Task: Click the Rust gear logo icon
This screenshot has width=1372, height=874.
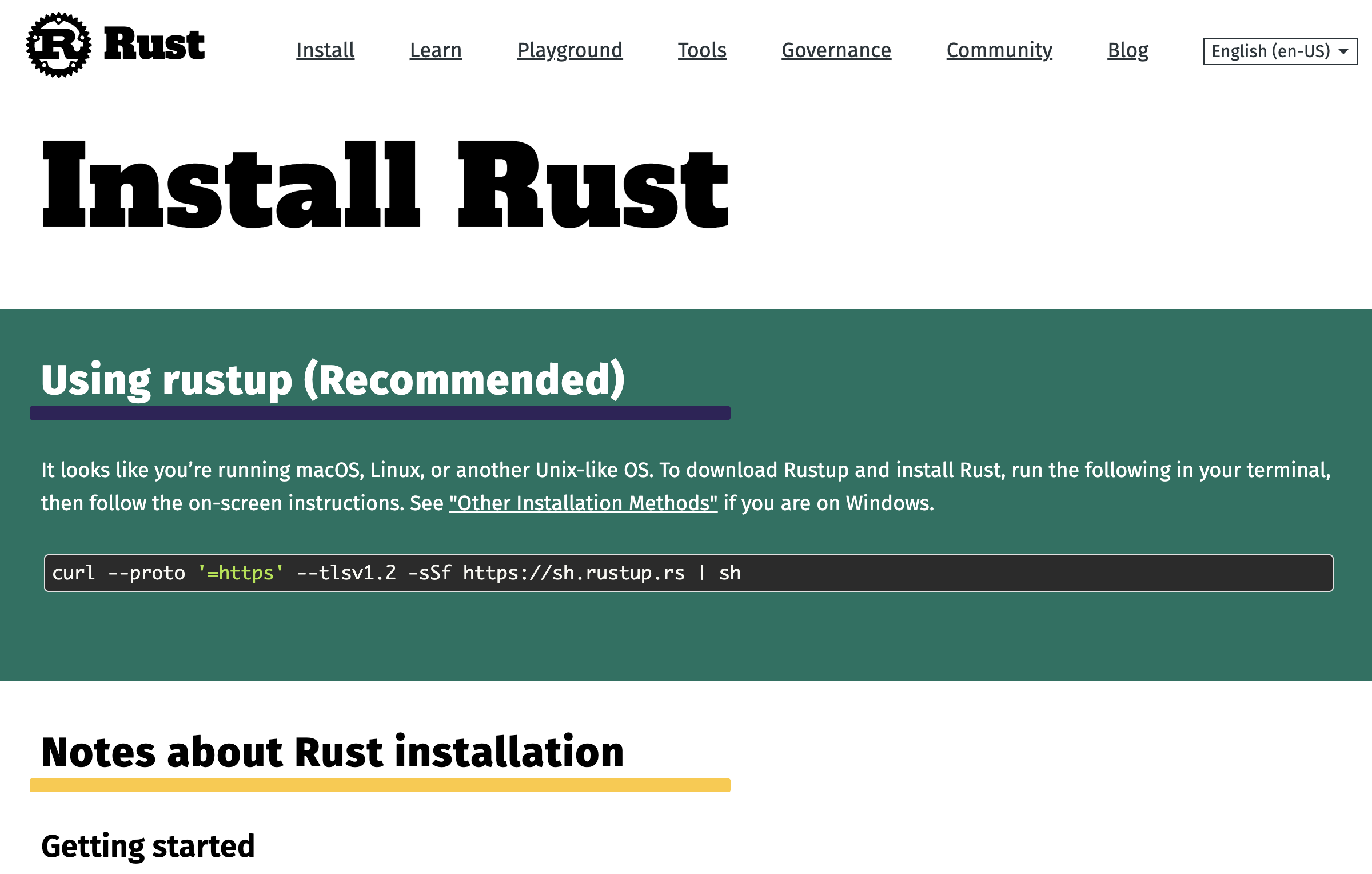Action: click(59, 45)
